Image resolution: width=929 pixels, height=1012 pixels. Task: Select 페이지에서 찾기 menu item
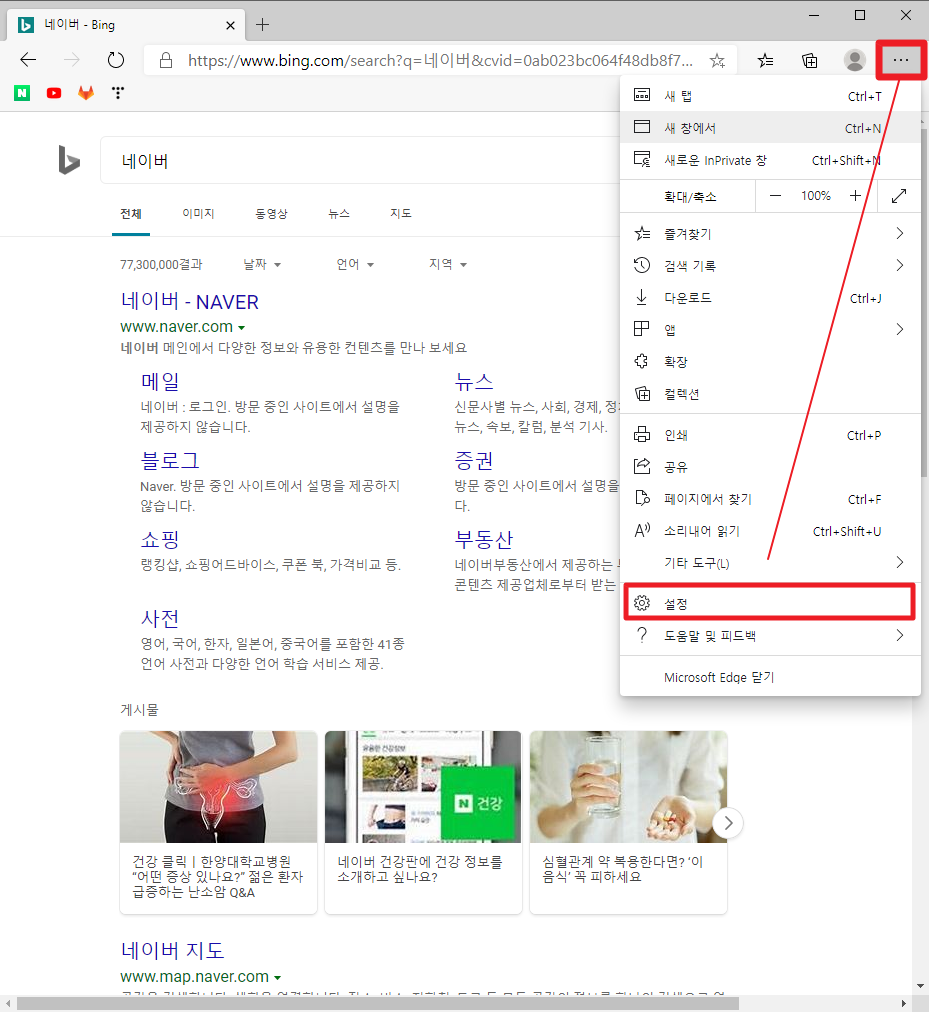pos(770,499)
